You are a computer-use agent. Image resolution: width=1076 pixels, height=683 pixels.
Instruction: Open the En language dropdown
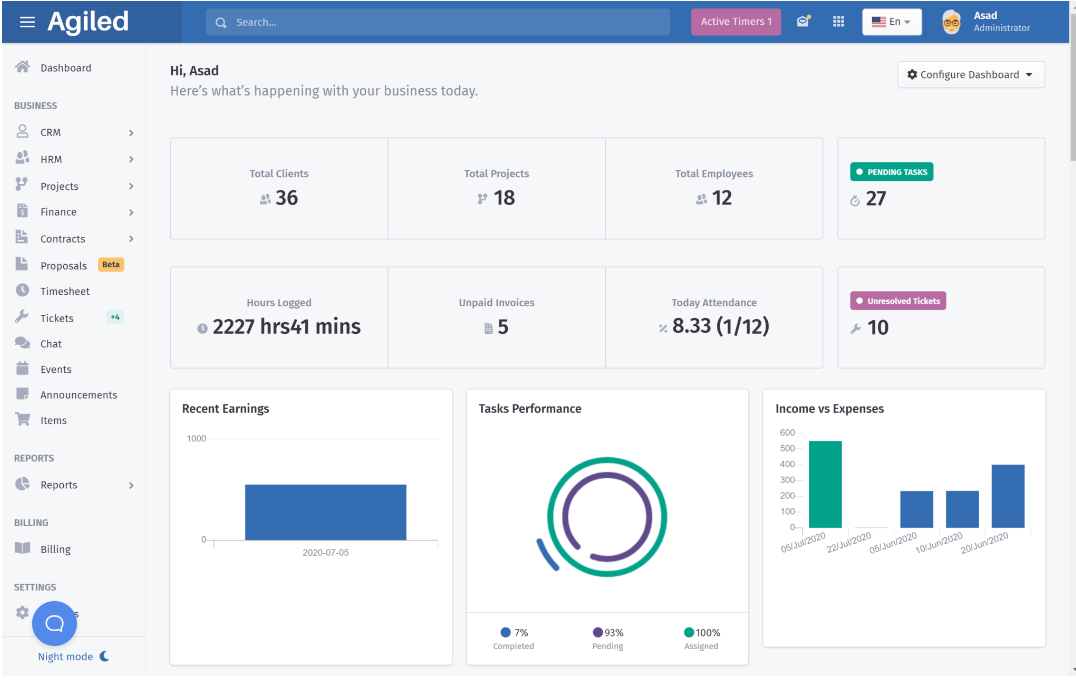891,22
